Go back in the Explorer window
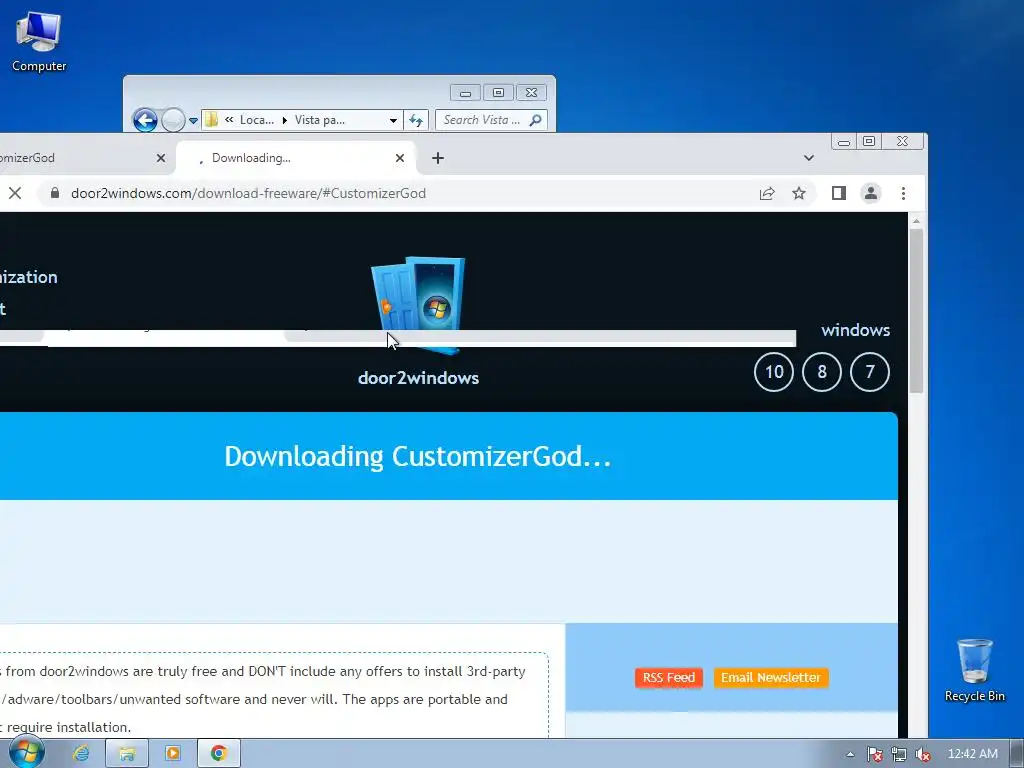1024x768 pixels. (145, 120)
